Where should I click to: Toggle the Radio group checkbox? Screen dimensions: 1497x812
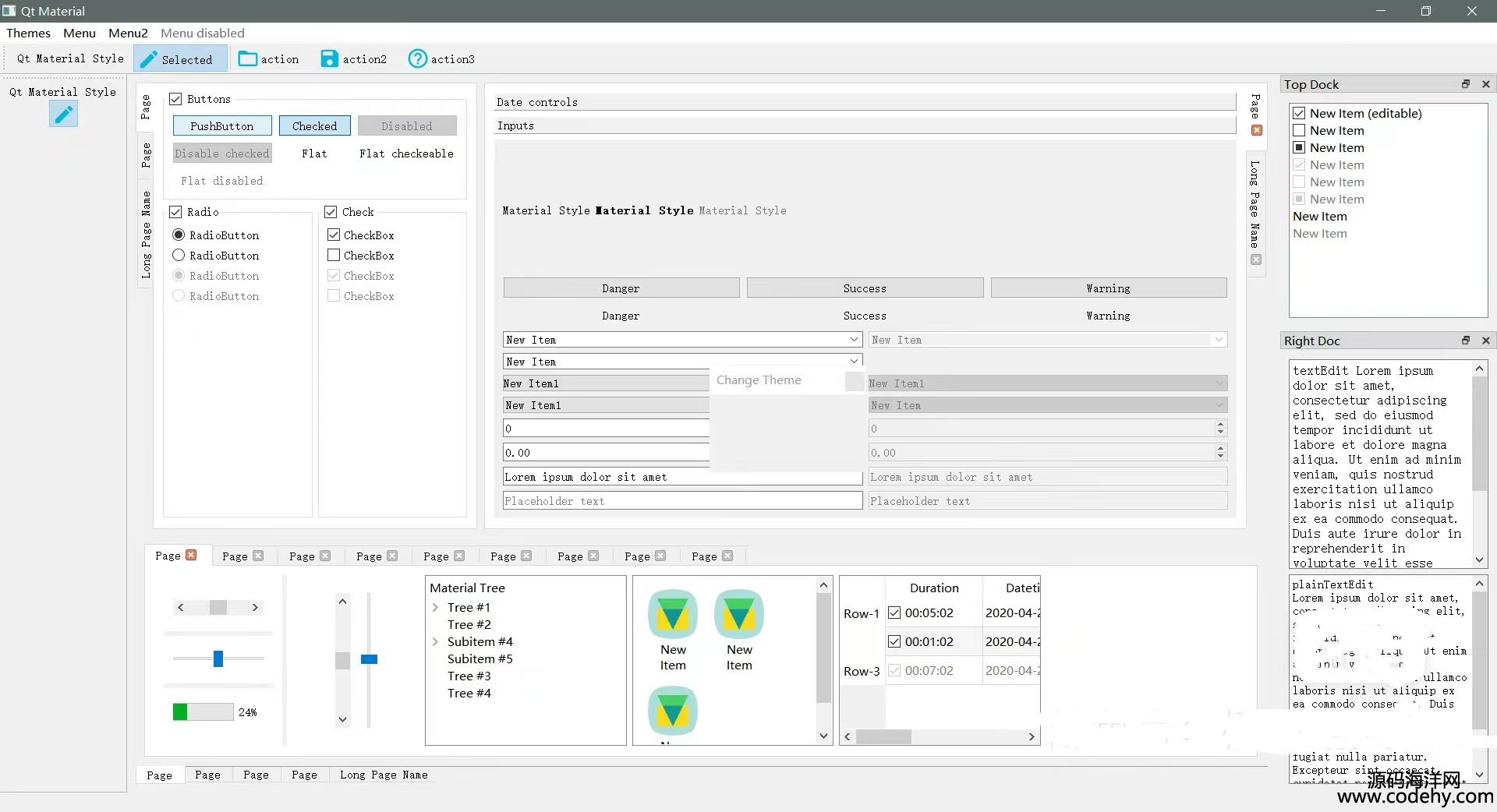(x=175, y=212)
